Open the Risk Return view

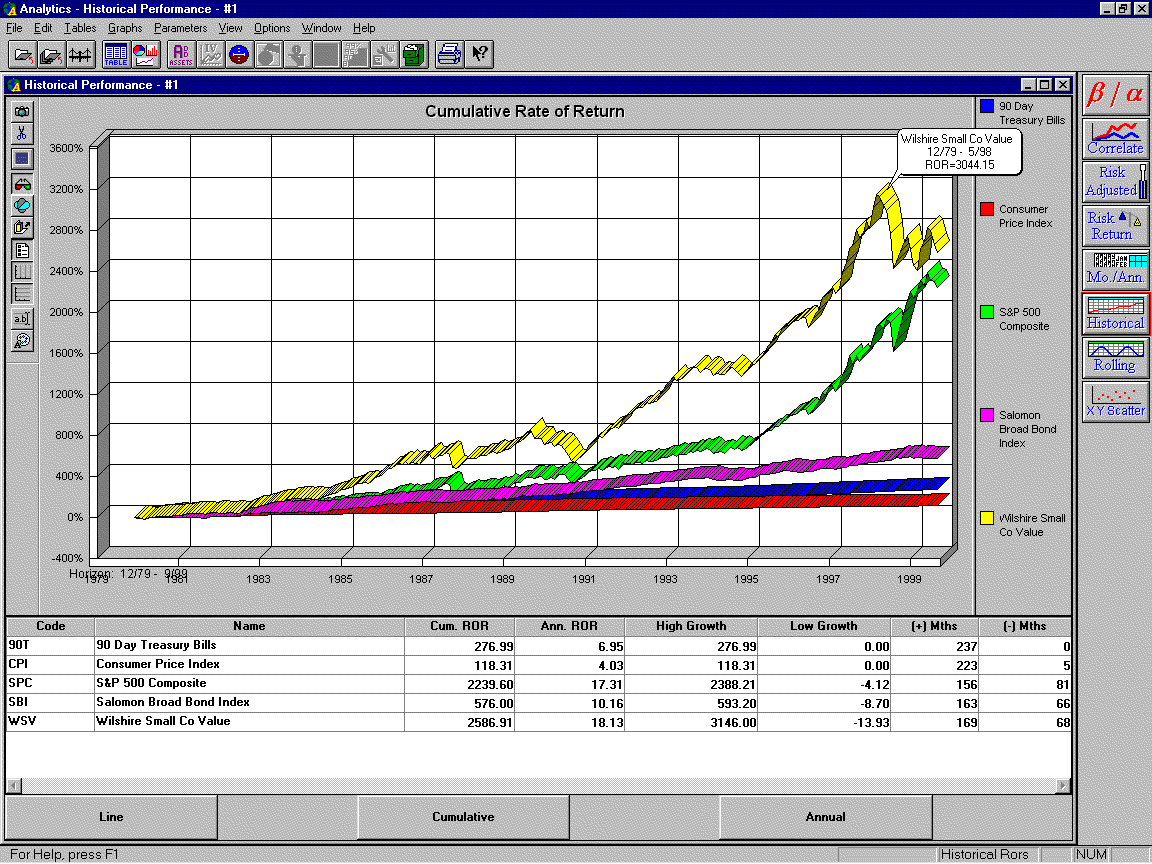[x=1115, y=226]
